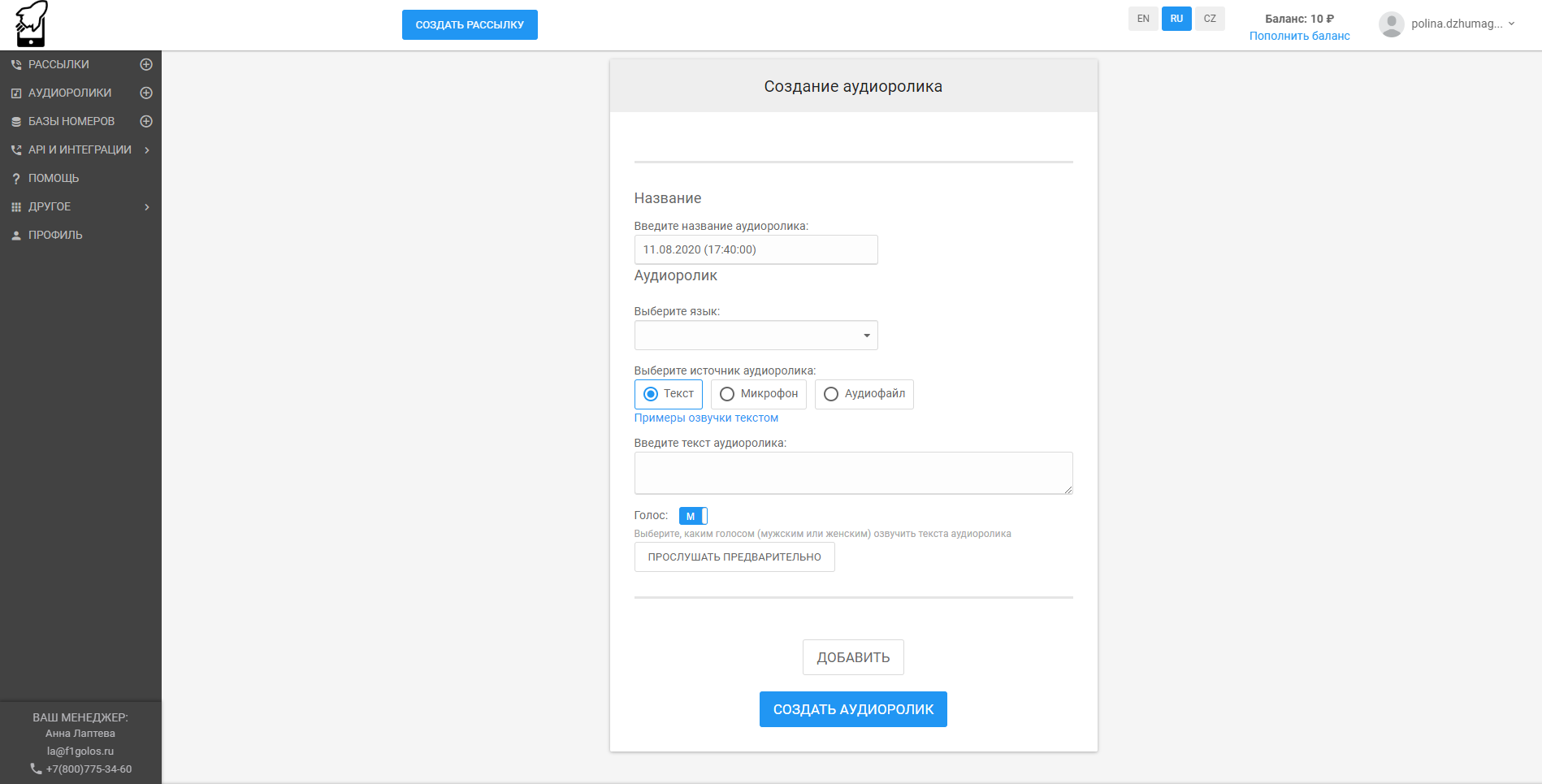Viewport: 1542px width, 784px height.
Task: Open the language selection dropdown
Action: (756, 336)
